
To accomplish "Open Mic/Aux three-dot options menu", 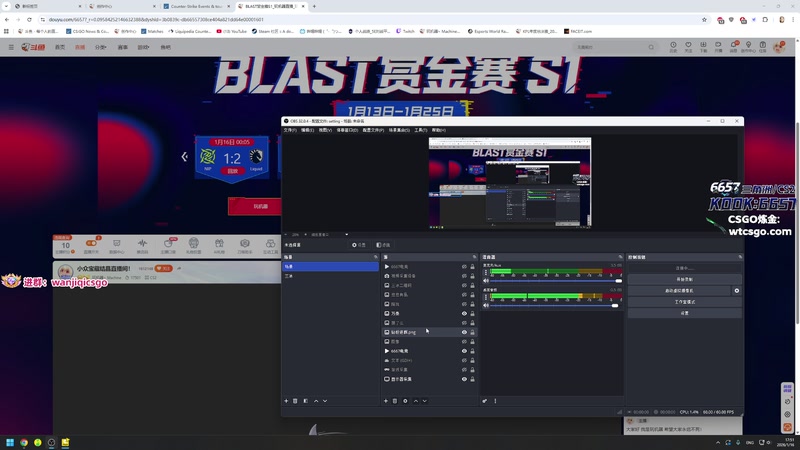I will coord(486,272).
